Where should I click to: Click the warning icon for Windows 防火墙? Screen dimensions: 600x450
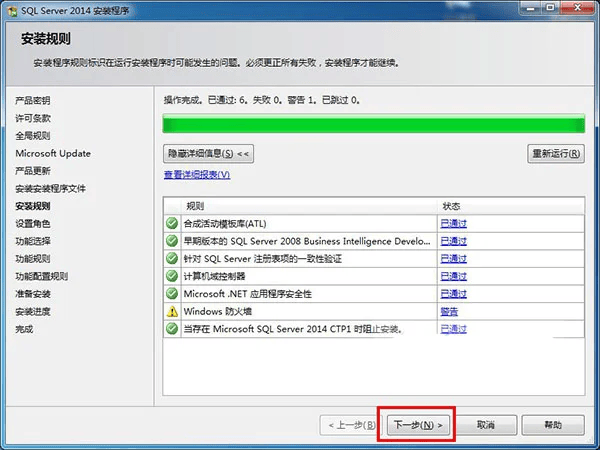(172, 311)
